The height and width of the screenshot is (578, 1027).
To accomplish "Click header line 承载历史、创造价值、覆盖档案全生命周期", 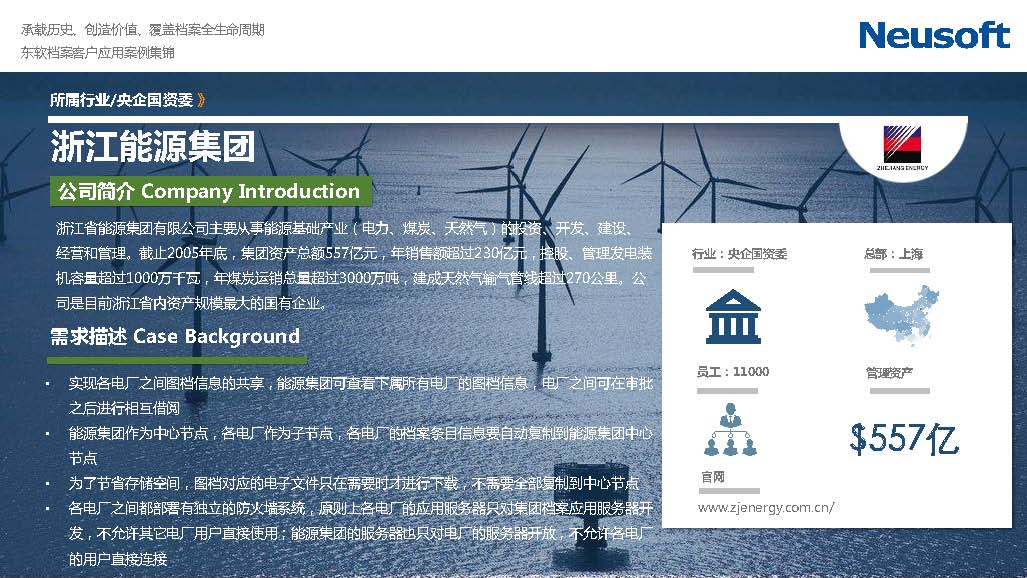I will (142, 29).
